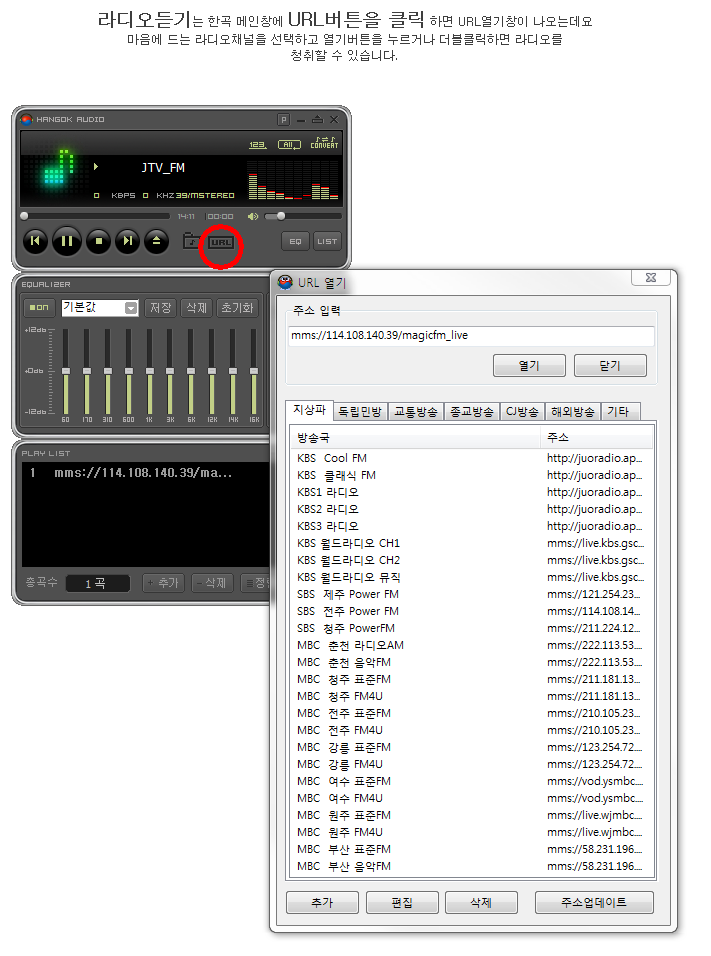The width and height of the screenshot is (711, 956).
Task: Select the SBS 청주 PowerFM row
Action: (x=472, y=629)
